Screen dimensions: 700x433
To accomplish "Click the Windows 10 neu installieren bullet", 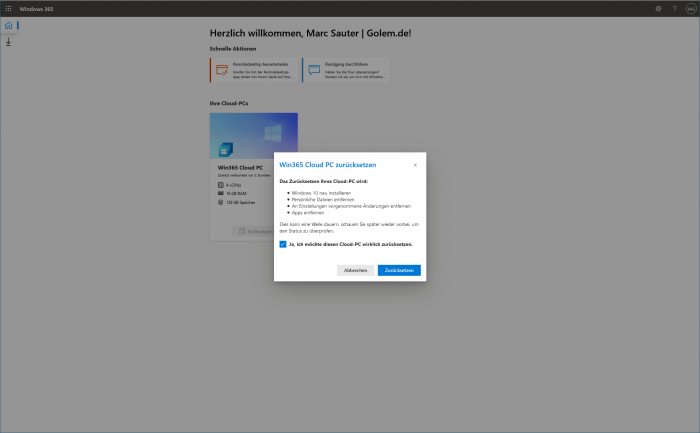I will [321, 193].
